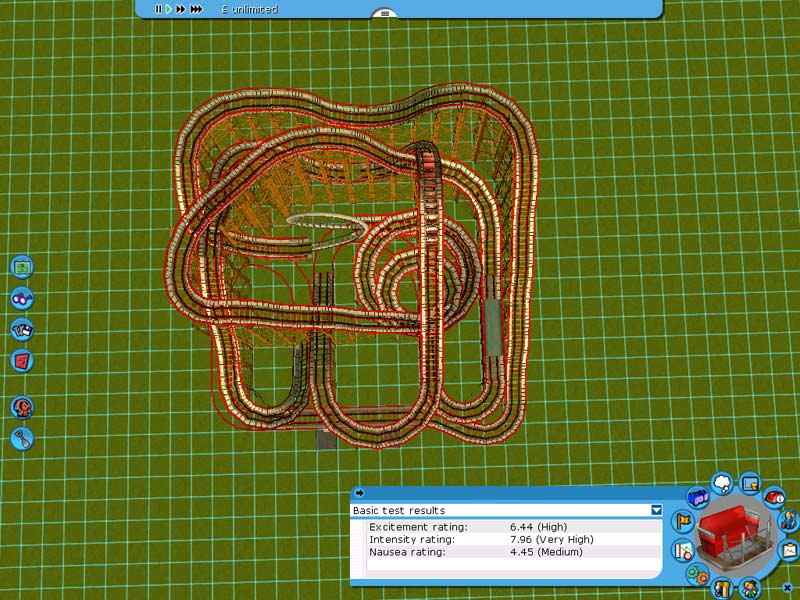The height and width of the screenshot is (600, 800).
Task: Set game to double fast-forward speed
Action: (x=181, y=9)
